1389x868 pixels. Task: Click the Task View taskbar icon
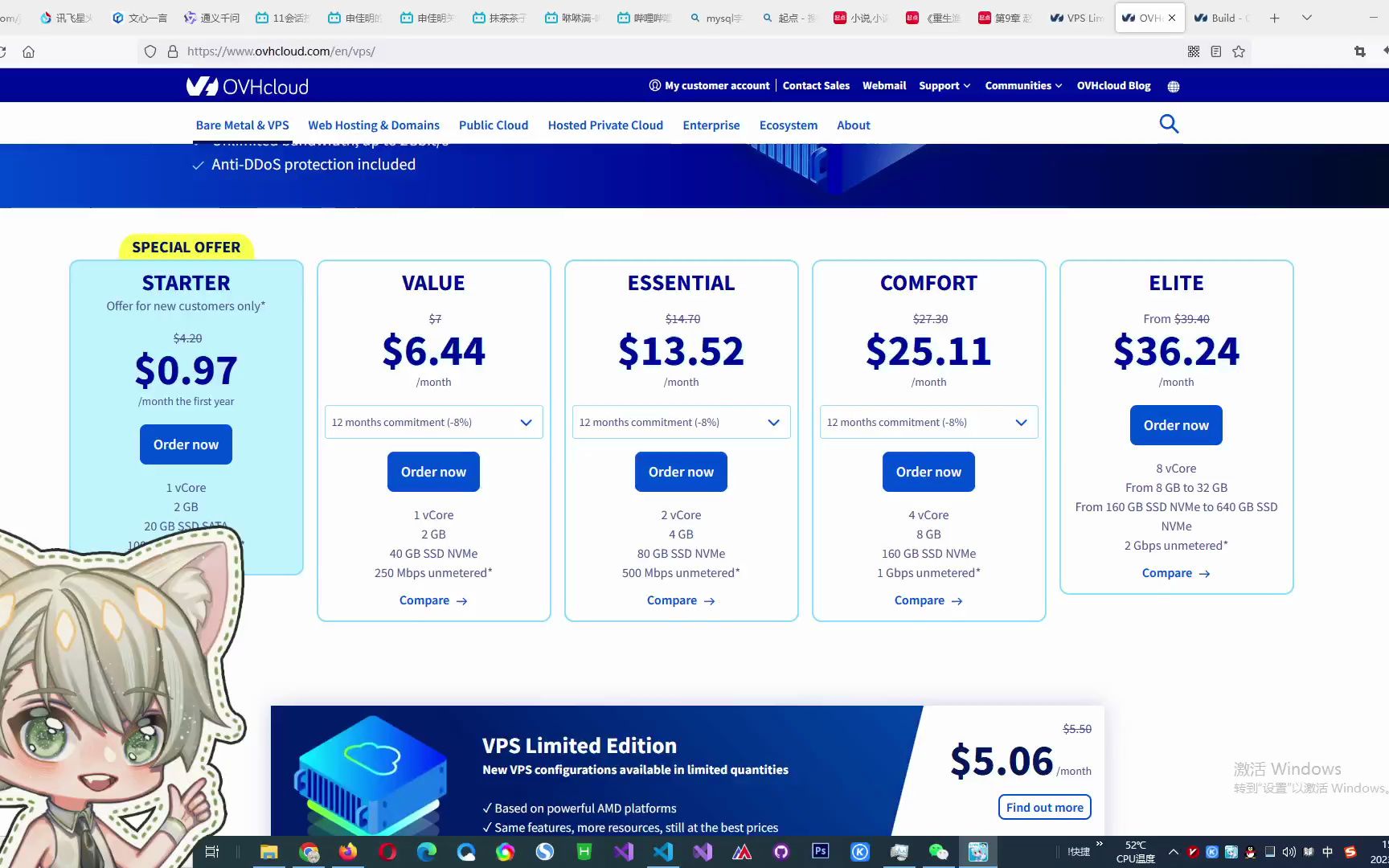[212, 852]
